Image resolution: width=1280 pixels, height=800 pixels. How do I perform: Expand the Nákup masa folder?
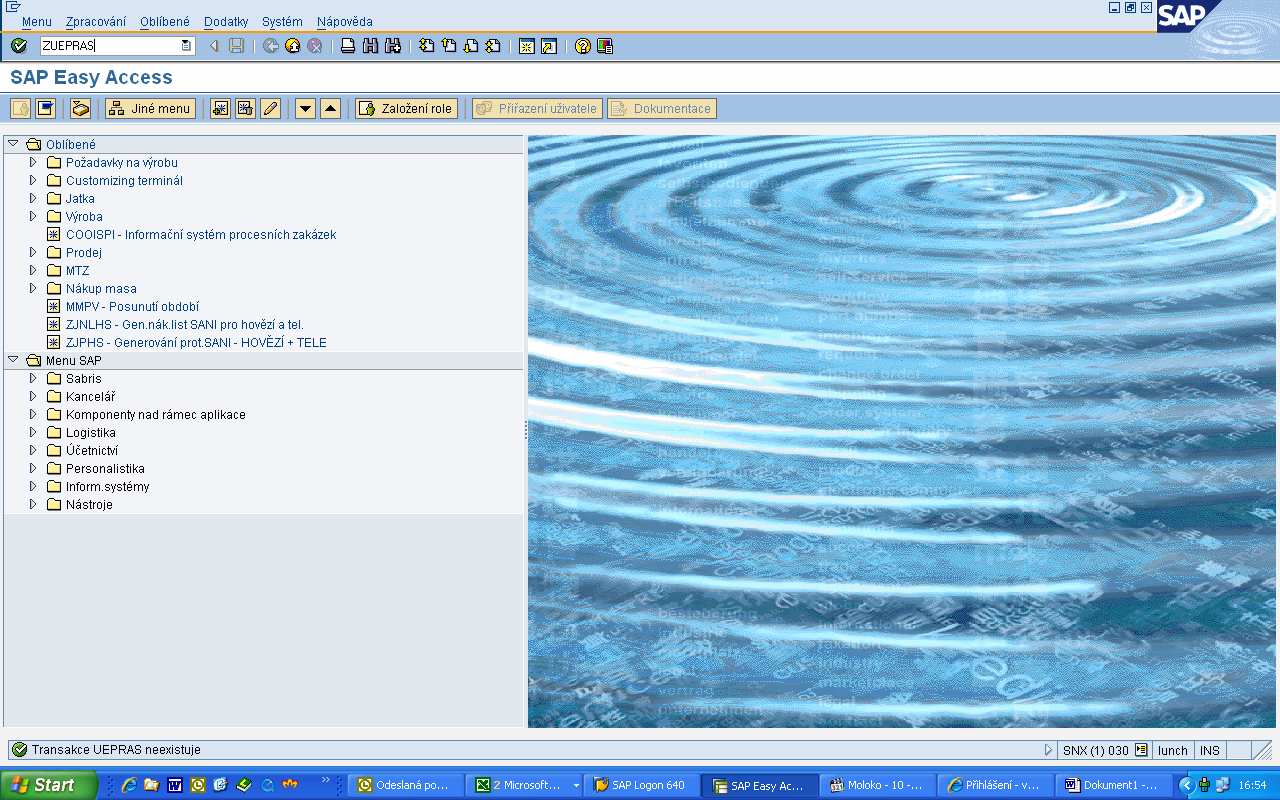pyautogui.click(x=33, y=288)
